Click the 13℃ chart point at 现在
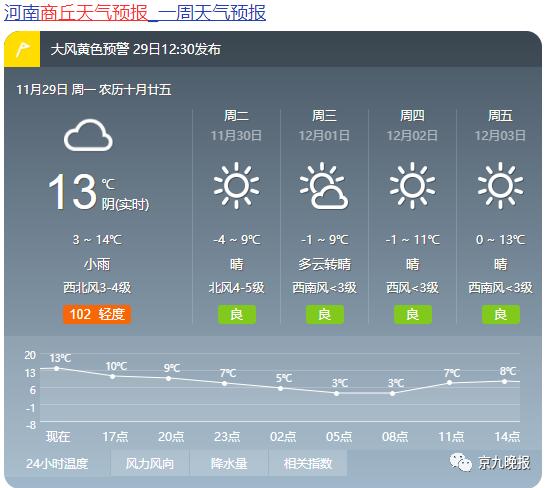The height and width of the screenshot is (488, 548). (57, 368)
